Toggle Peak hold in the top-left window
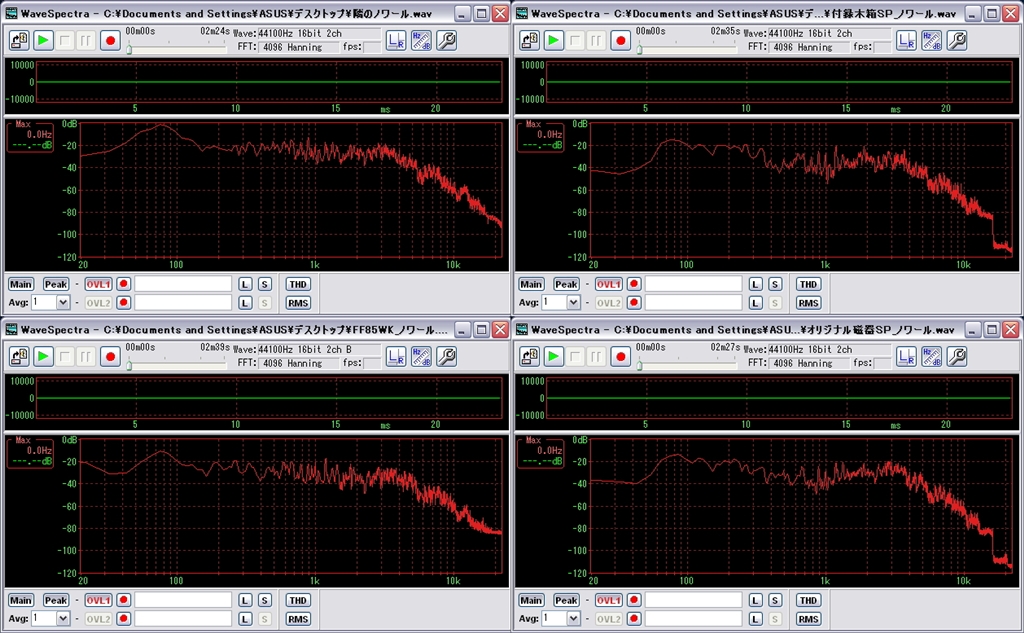The width and height of the screenshot is (1024, 633). pos(56,284)
